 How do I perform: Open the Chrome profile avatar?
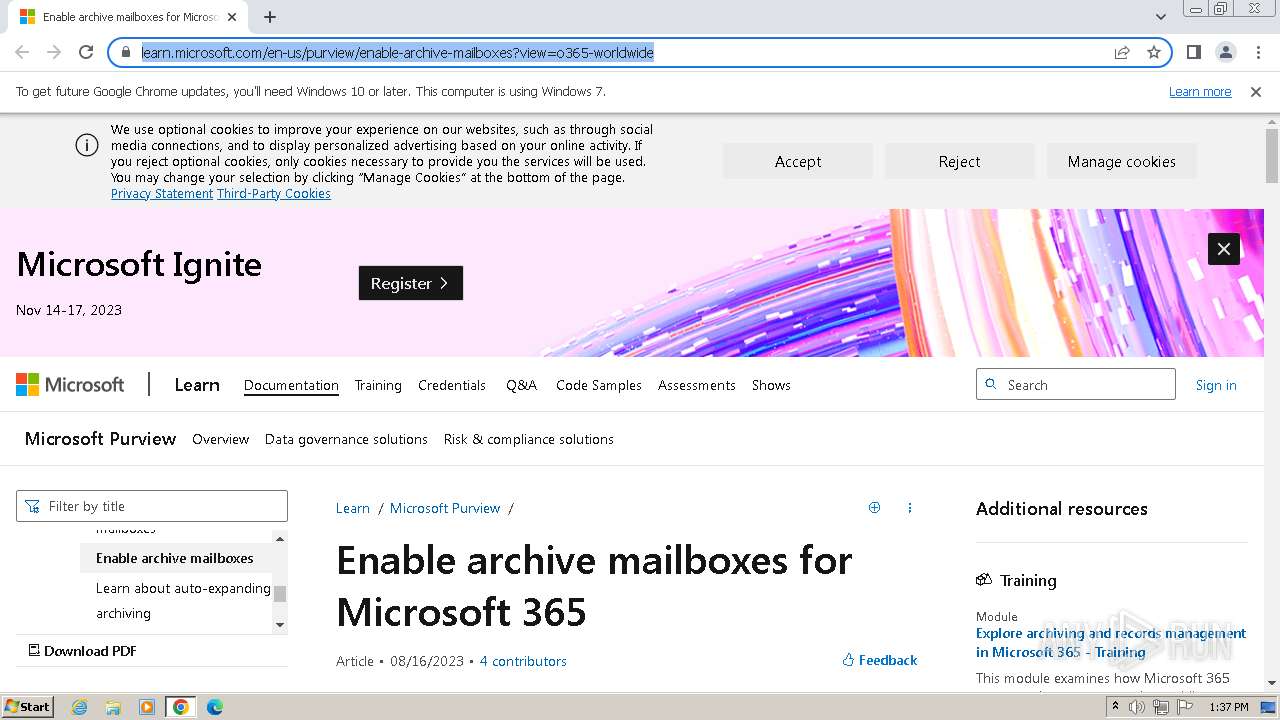click(1225, 52)
